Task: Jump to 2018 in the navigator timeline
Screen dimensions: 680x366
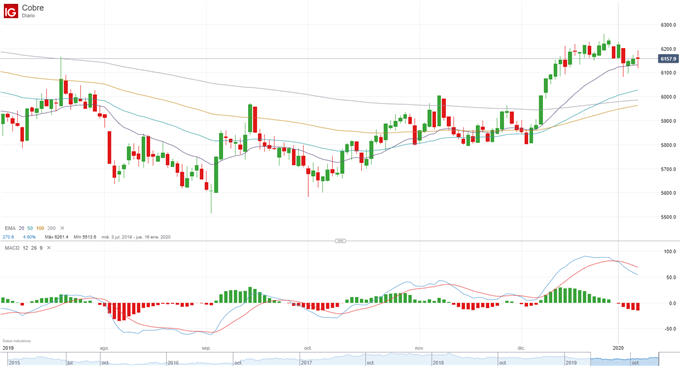Action: click(438, 363)
